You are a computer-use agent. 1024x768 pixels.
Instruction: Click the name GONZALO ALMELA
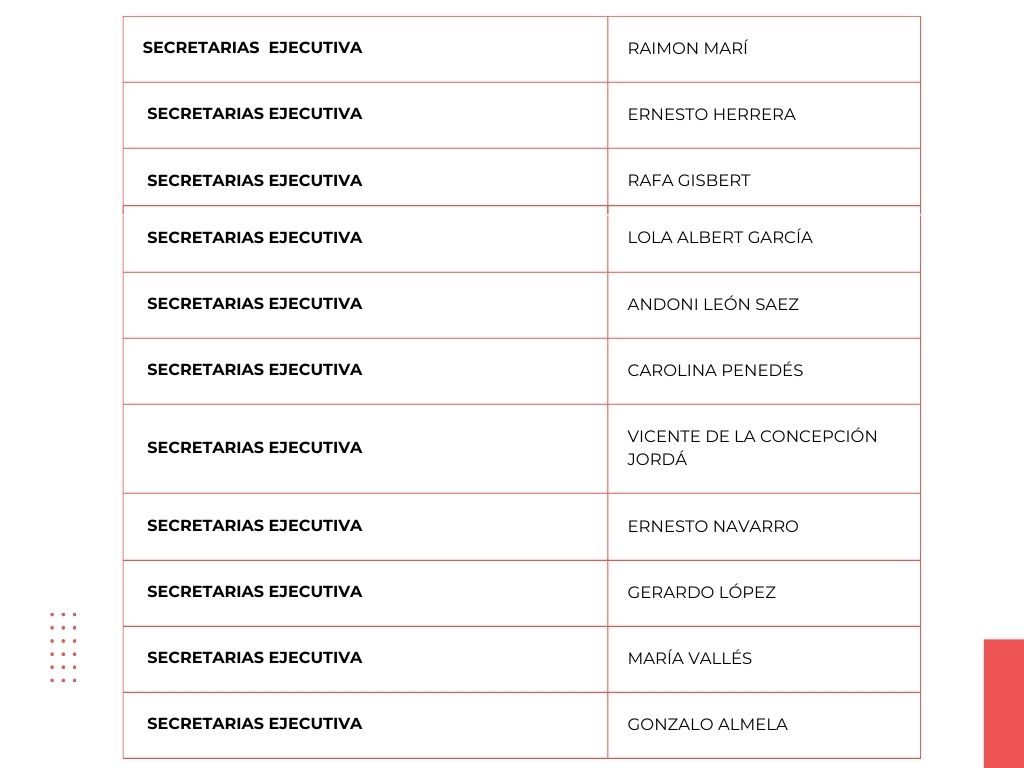point(707,724)
